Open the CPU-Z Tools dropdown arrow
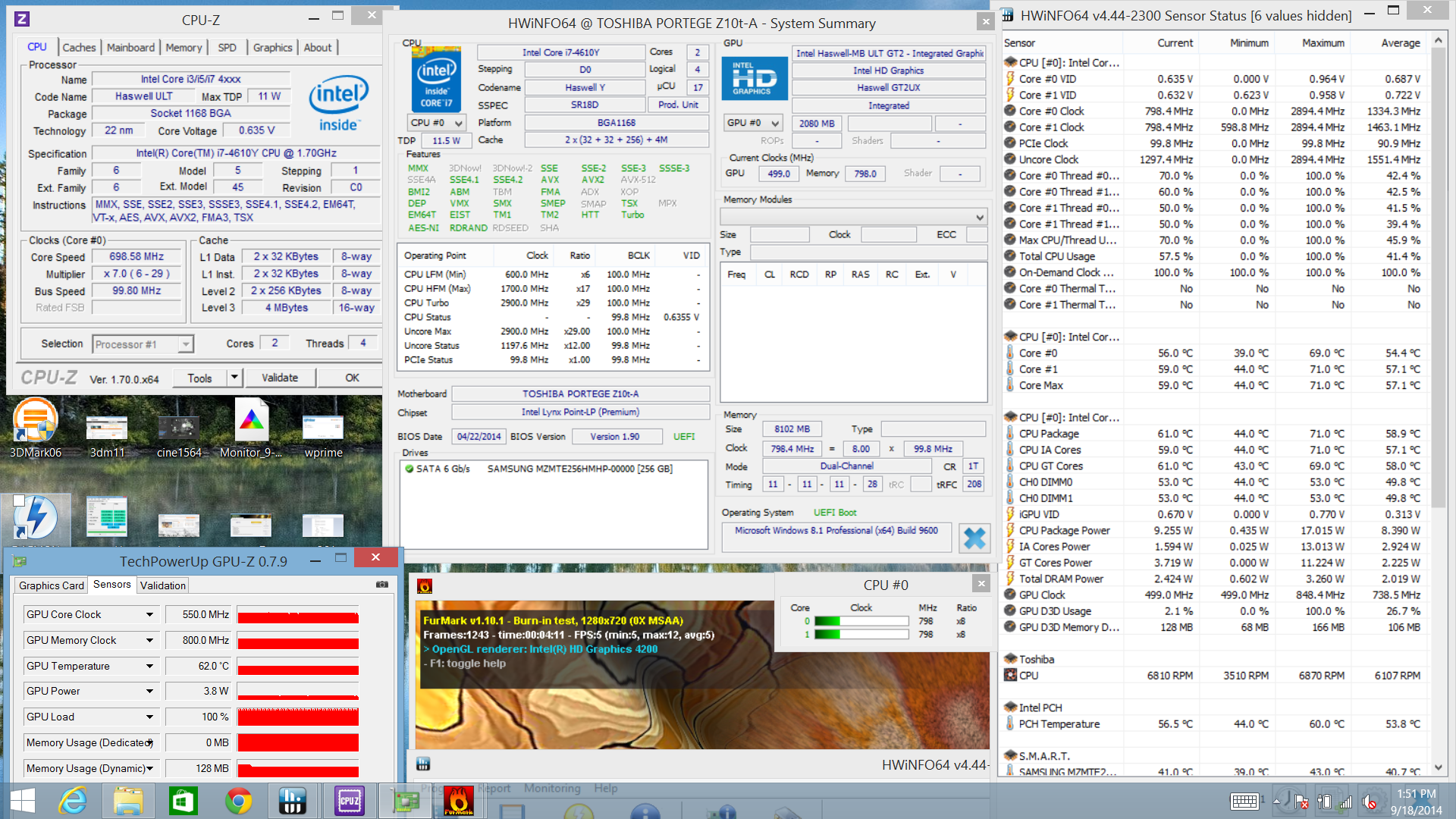The image size is (1456, 819). 234,377
